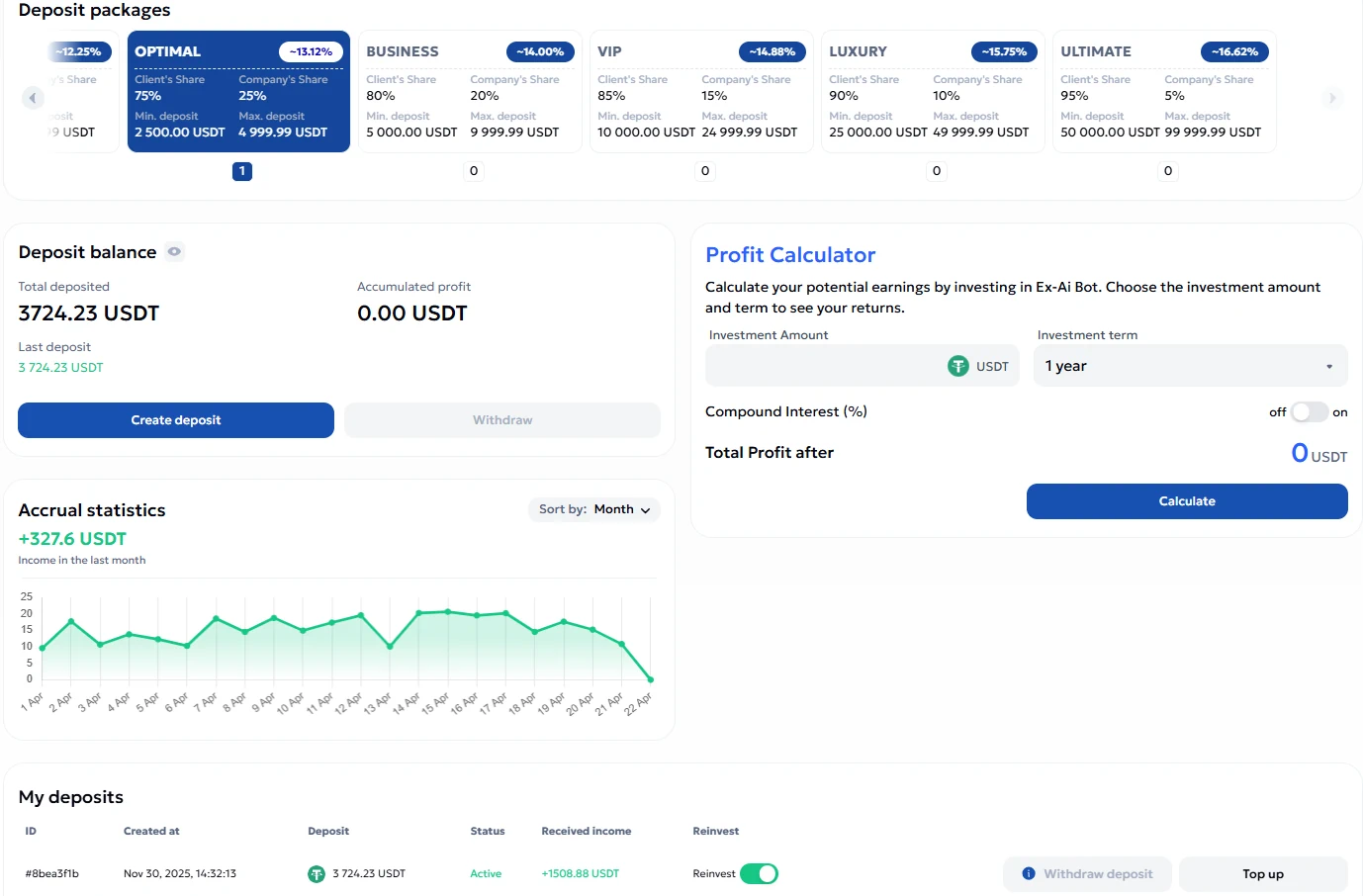The height and width of the screenshot is (896, 1363).
Task: Open the Investment term dropdown
Action: pos(1191,366)
